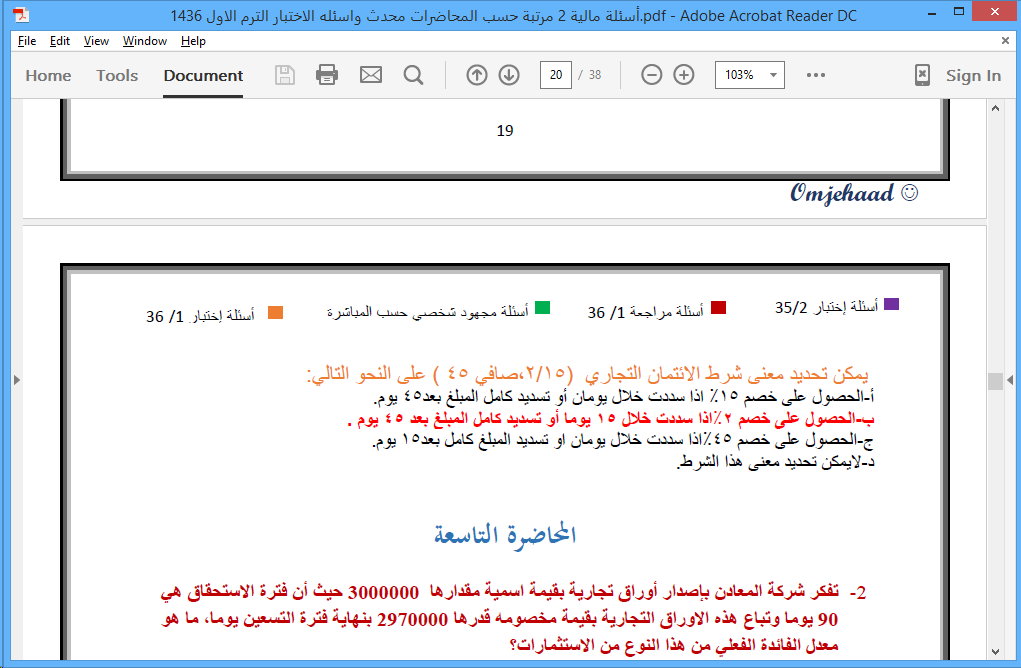This screenshot has width=1021, height=668.
Task: Click answer option أ-الحصول على خصم ١٥٪
Action: [624, 396]
